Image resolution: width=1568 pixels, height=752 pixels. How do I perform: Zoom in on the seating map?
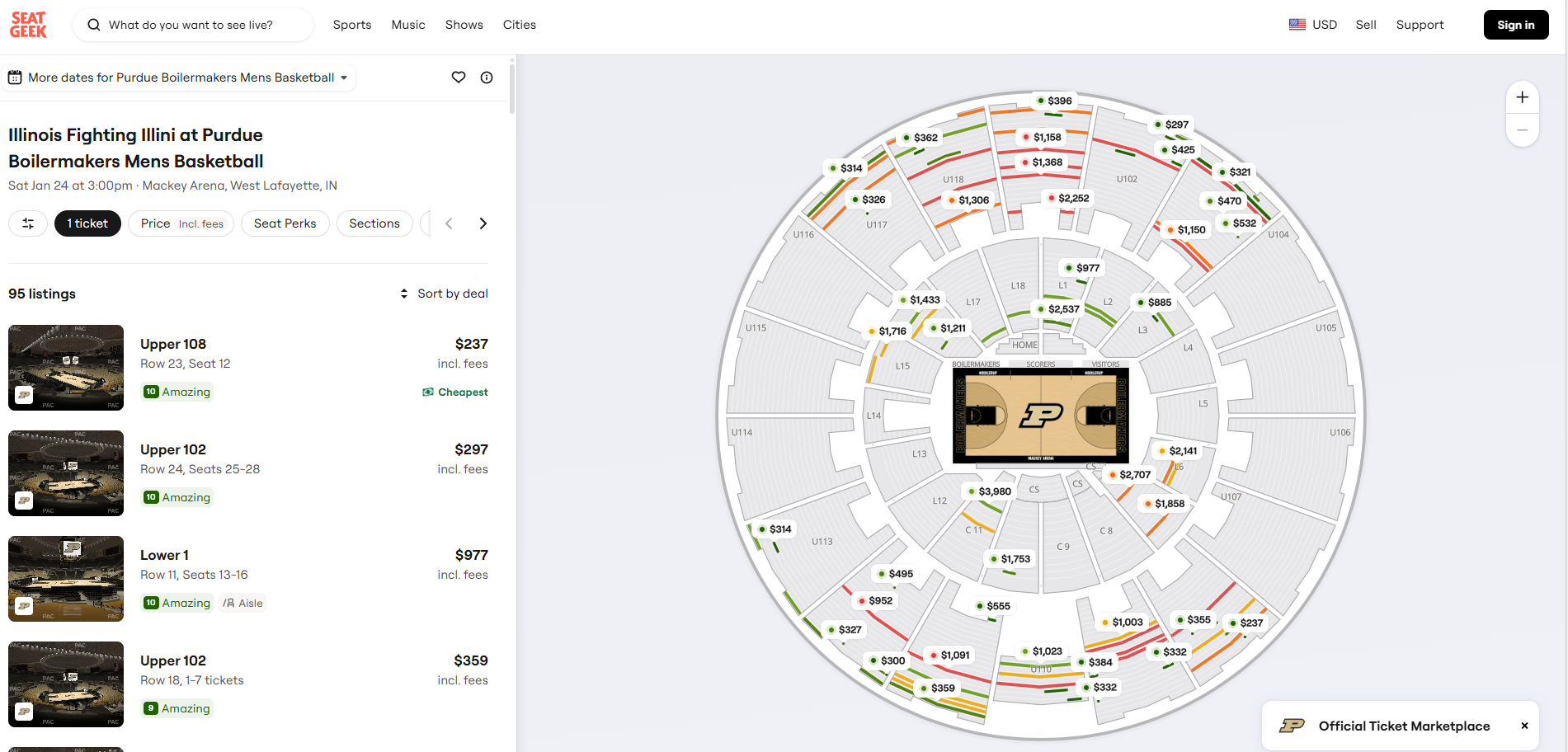pyautogui.click(x=1522, y=97)
